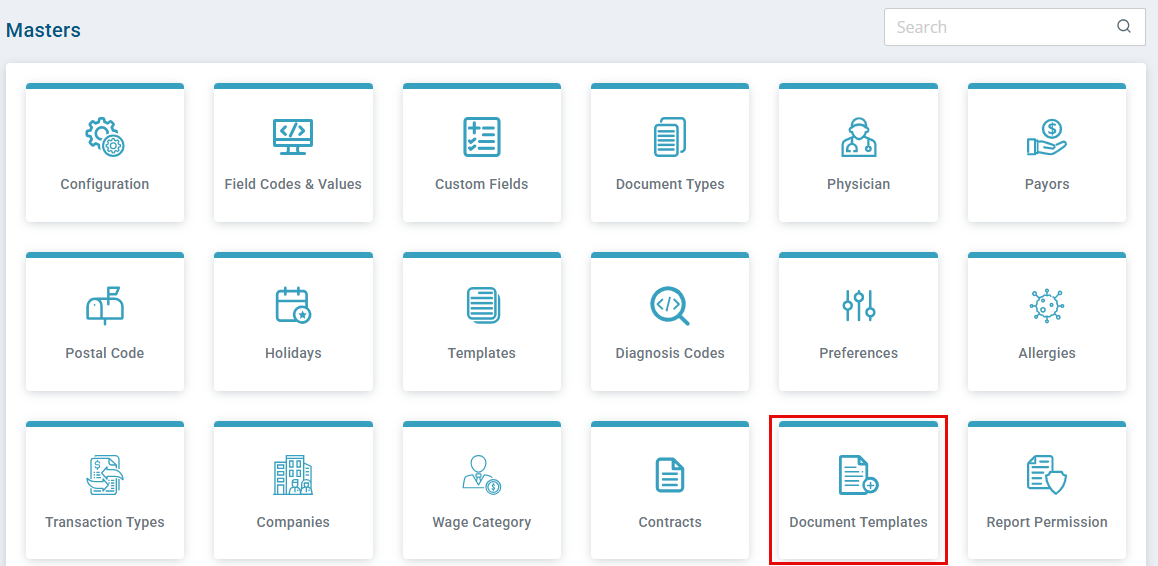This screenshot has width=1158, height=566.
Task: Click the Report Permission label
Action: (1046, 522)
